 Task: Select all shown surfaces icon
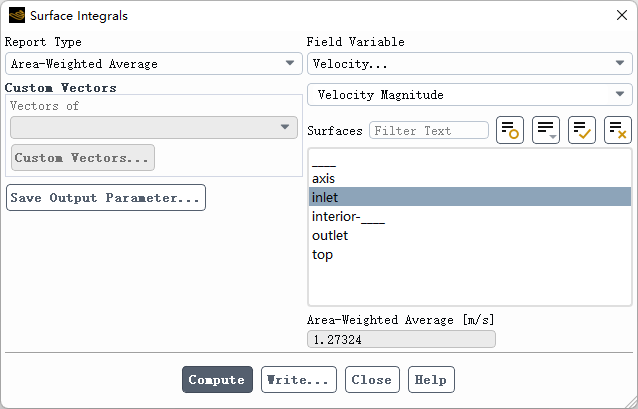tap(582, 130)
